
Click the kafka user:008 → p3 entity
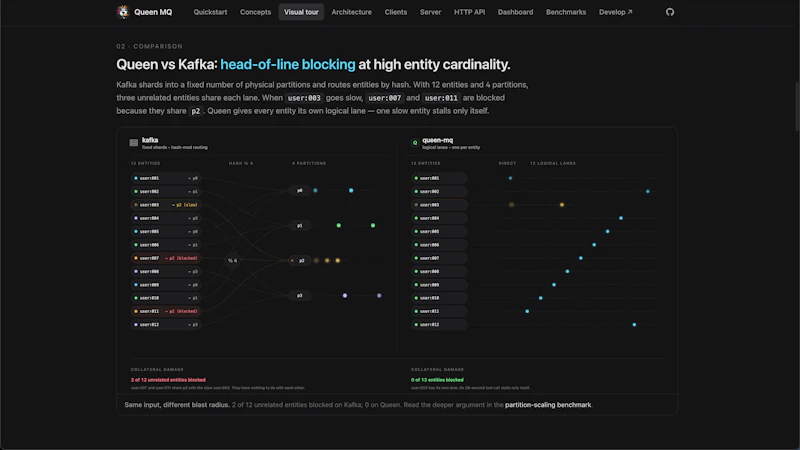click(166, 271)
